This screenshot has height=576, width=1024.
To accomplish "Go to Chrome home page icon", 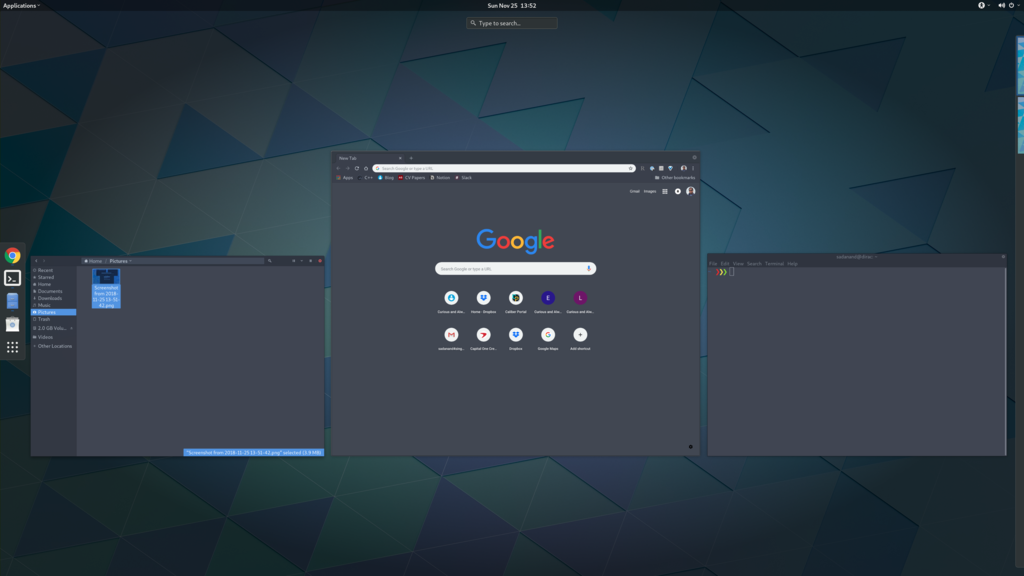I will [366, 168].
